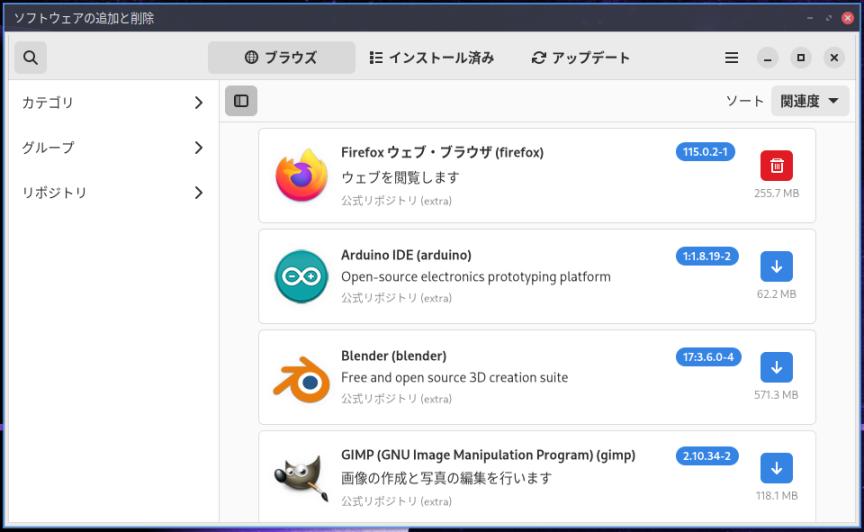Open the GIMP (gimp) entry title
Screen dimensions: 864x532
click(x=488, y=455)
